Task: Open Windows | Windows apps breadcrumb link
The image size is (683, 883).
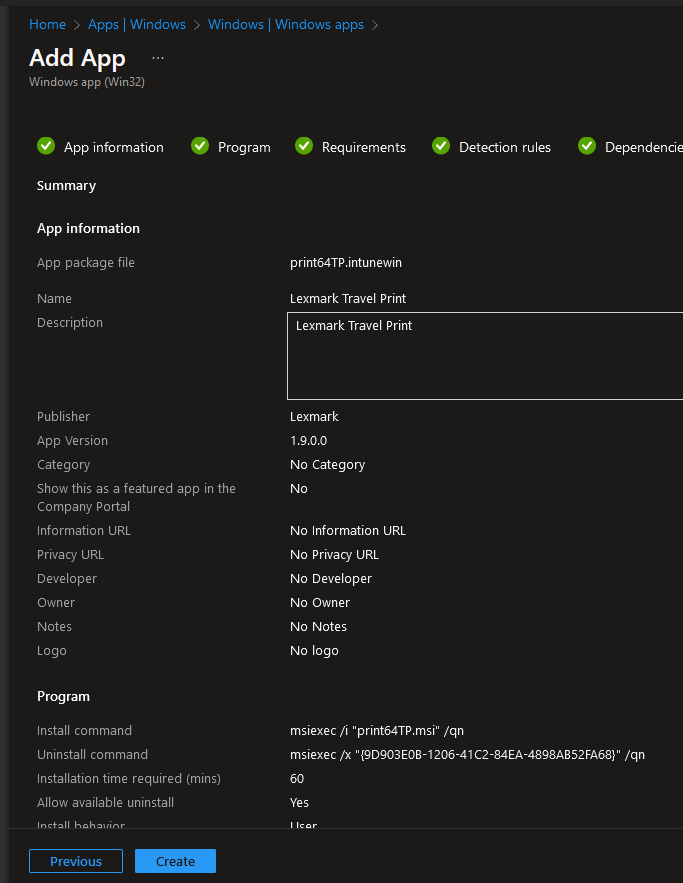Action: click(x=285, y=24)
